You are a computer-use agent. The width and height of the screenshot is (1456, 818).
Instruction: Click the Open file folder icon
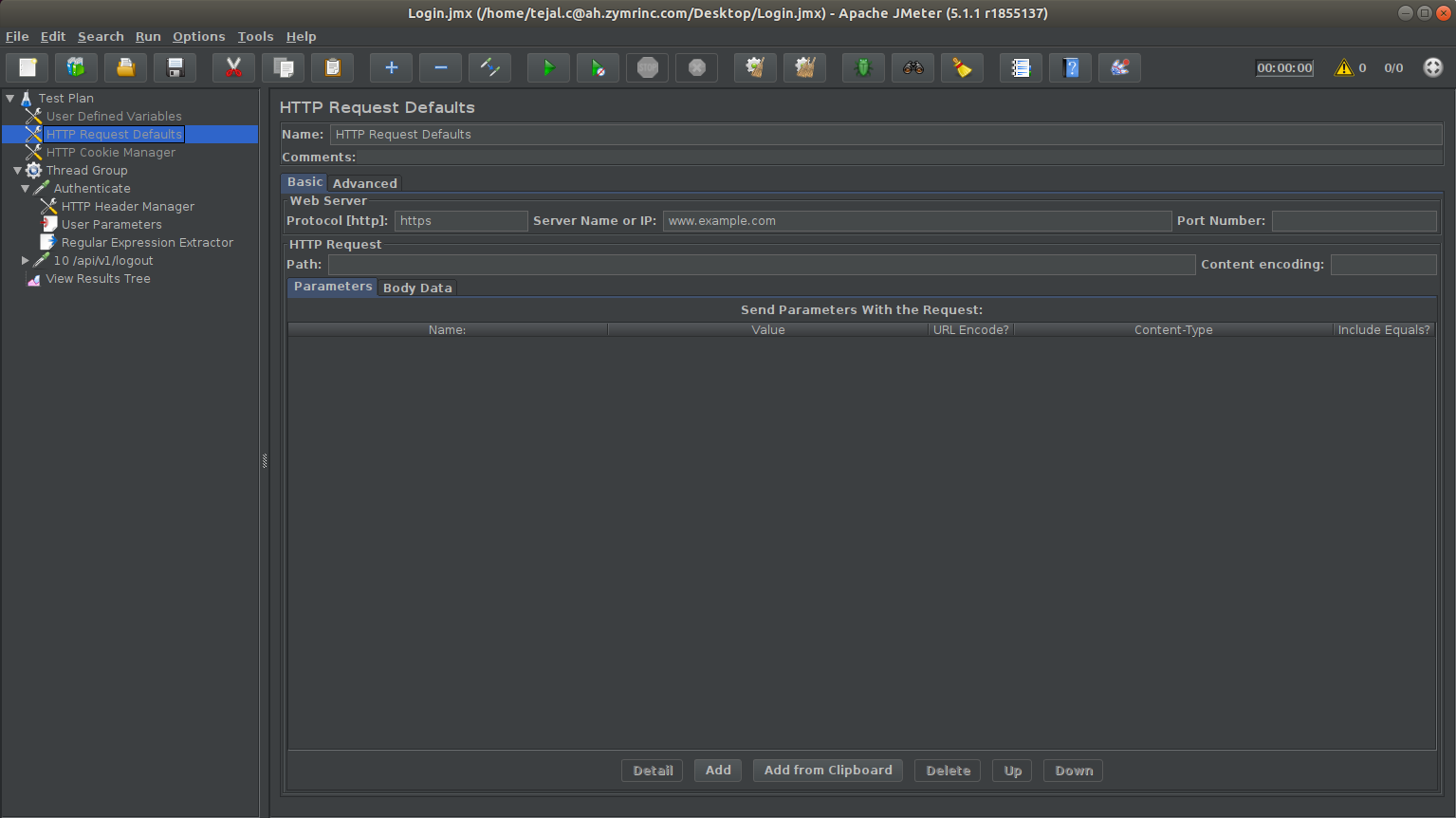coord(126,67)
